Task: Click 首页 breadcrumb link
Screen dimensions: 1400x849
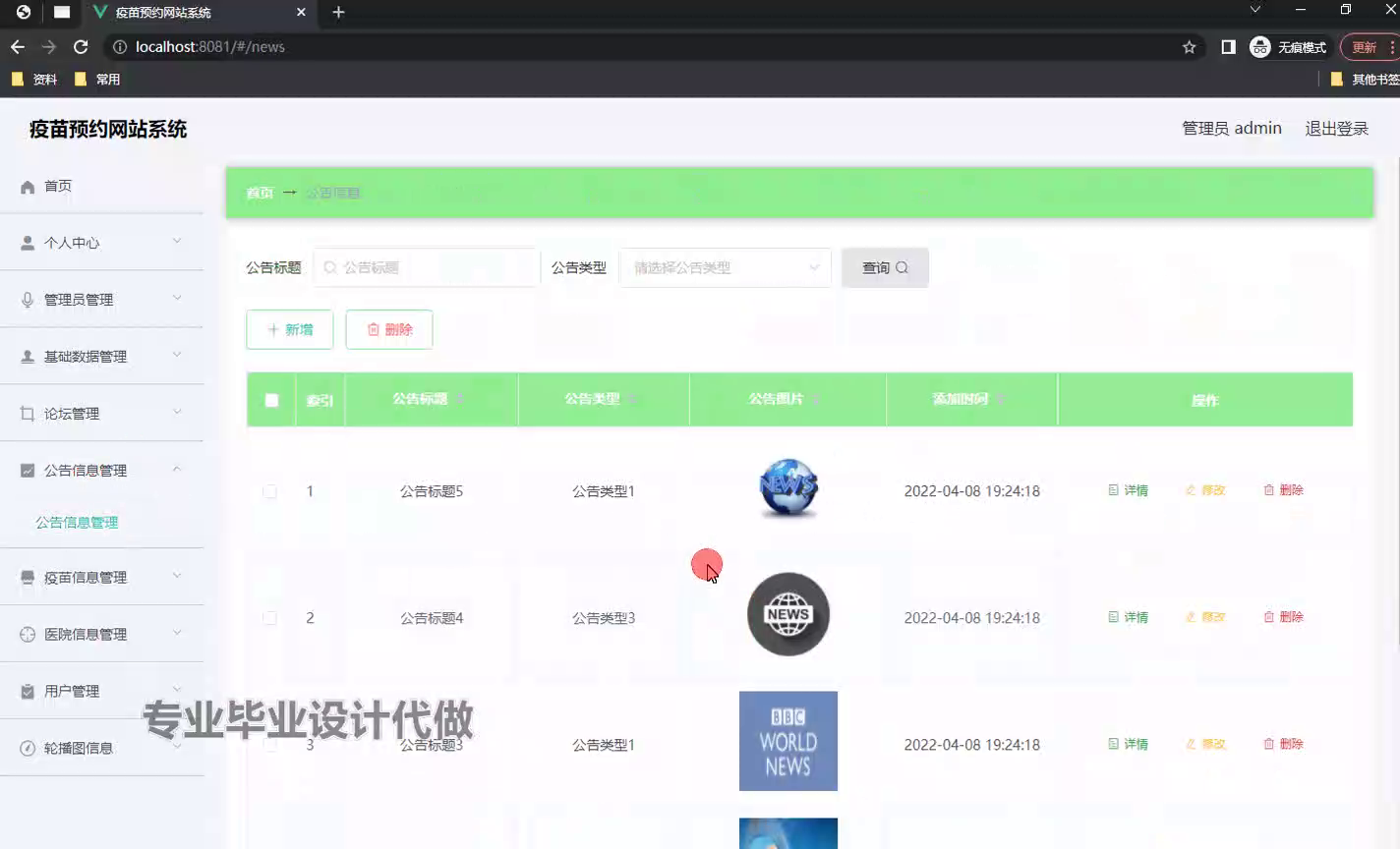Action: point(260,193)
